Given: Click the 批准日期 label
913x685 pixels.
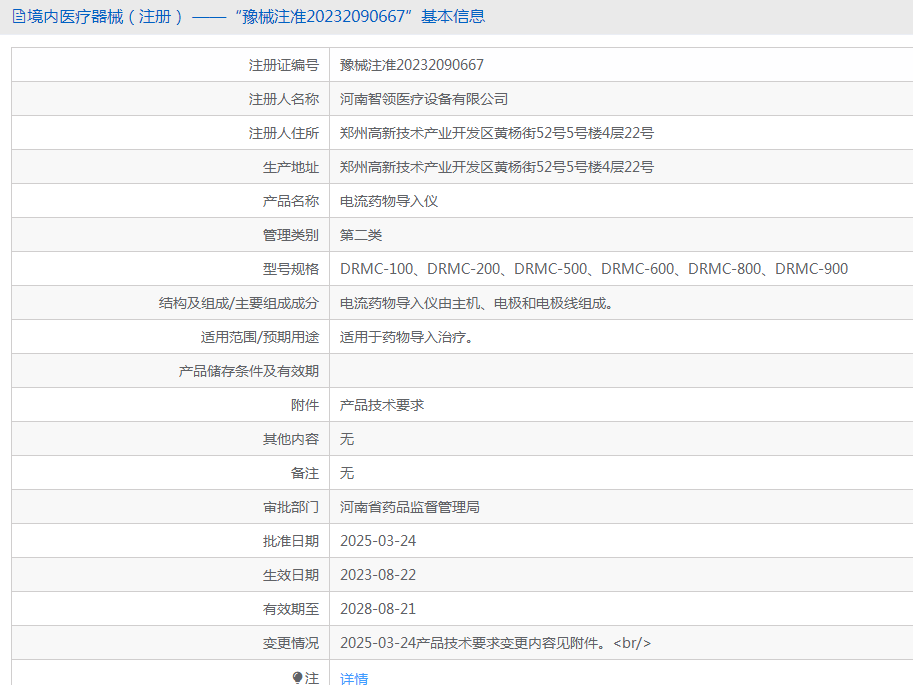Looking at the screenshot, I should click(x=291, y=541).
